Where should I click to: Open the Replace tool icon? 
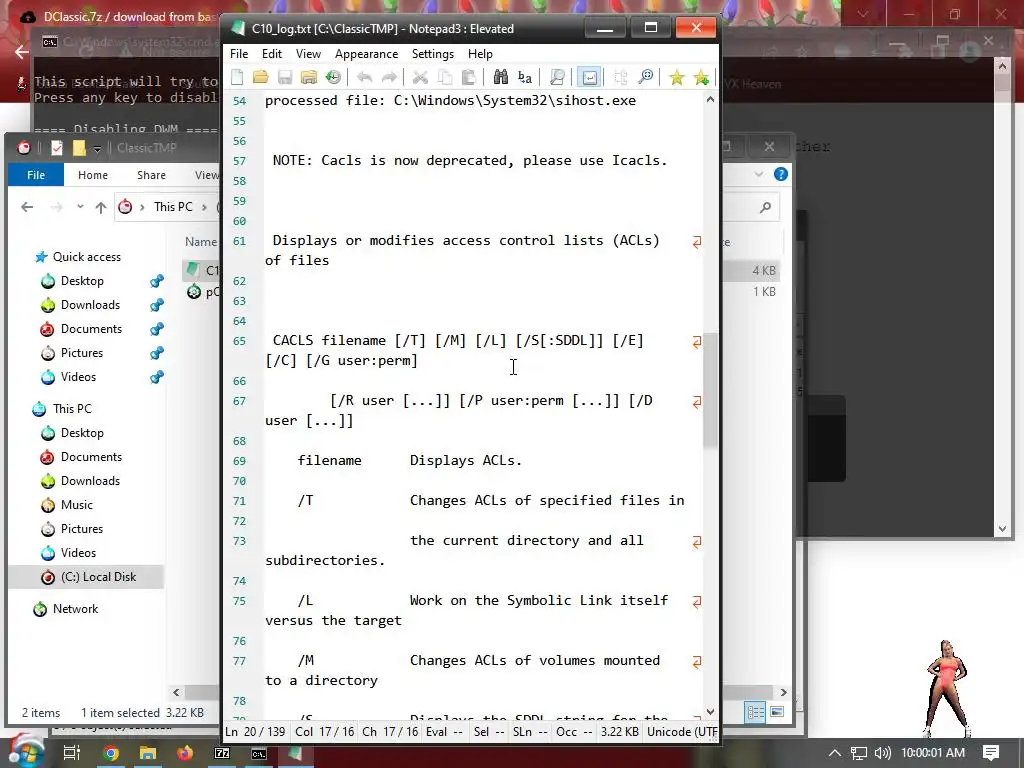pyautogui.click(x=524, y=78)
